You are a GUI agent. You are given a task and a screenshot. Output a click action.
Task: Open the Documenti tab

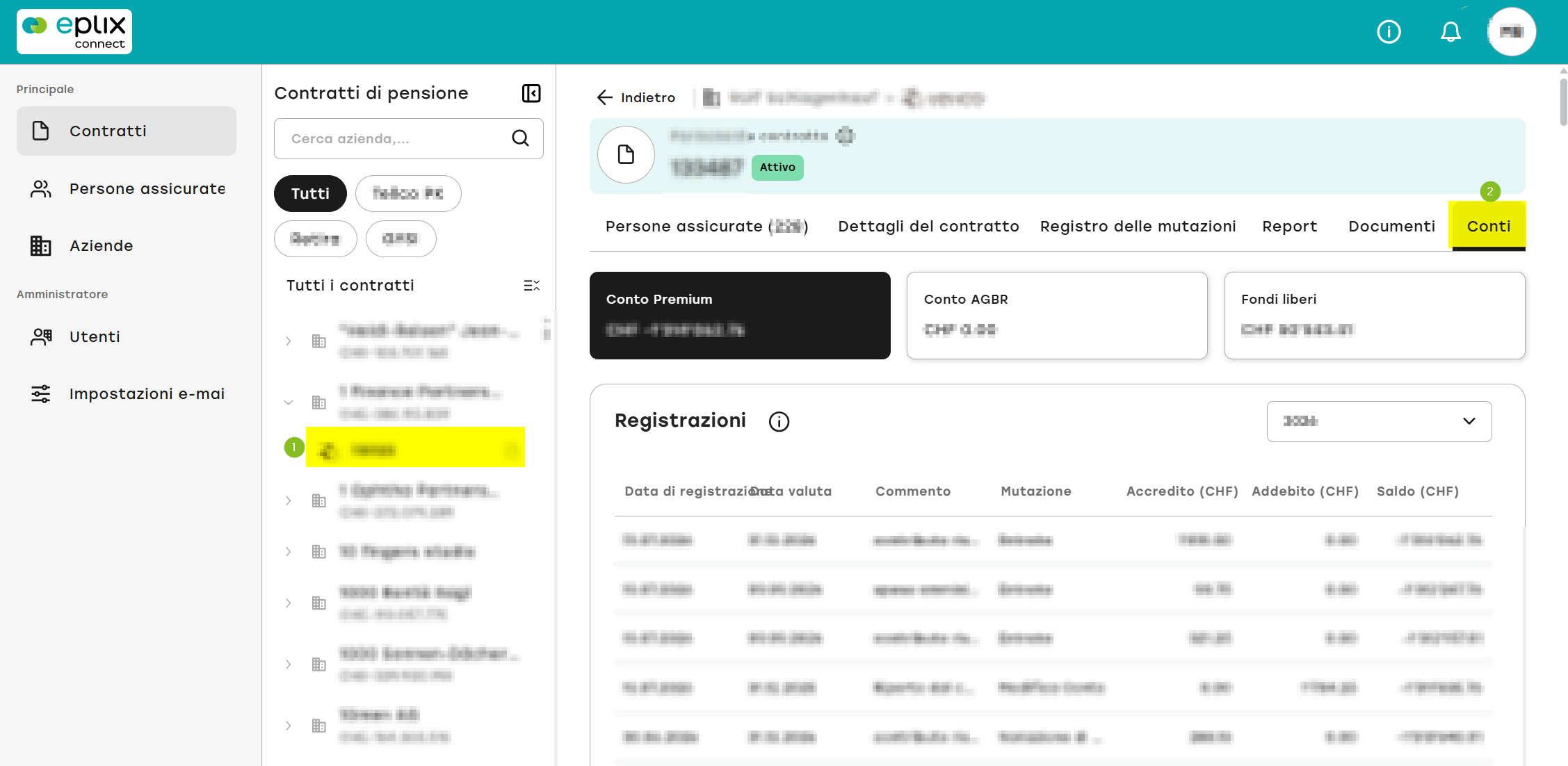pyautogui.click(x=1391, y=226)
